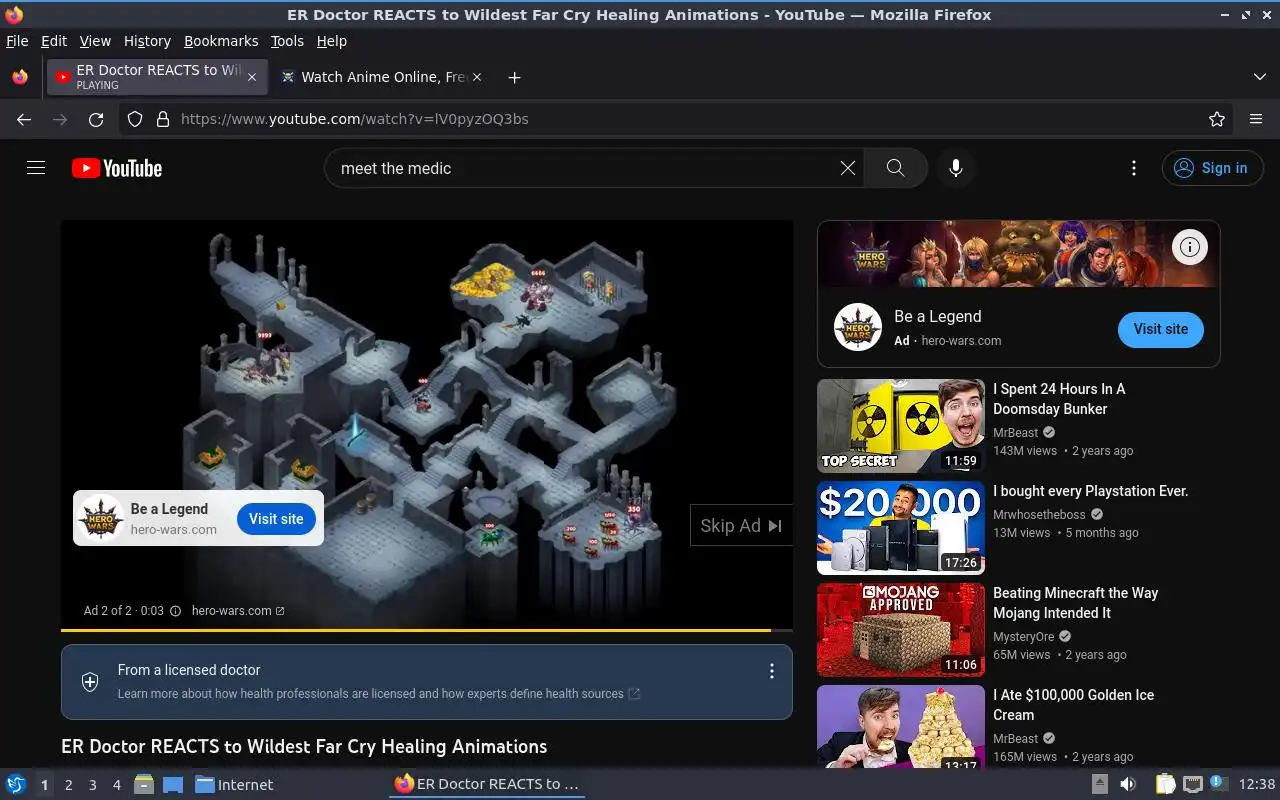The image size is (1280, 800).
Task: Go to the YouTube home logo
Action: click(117, 168)
